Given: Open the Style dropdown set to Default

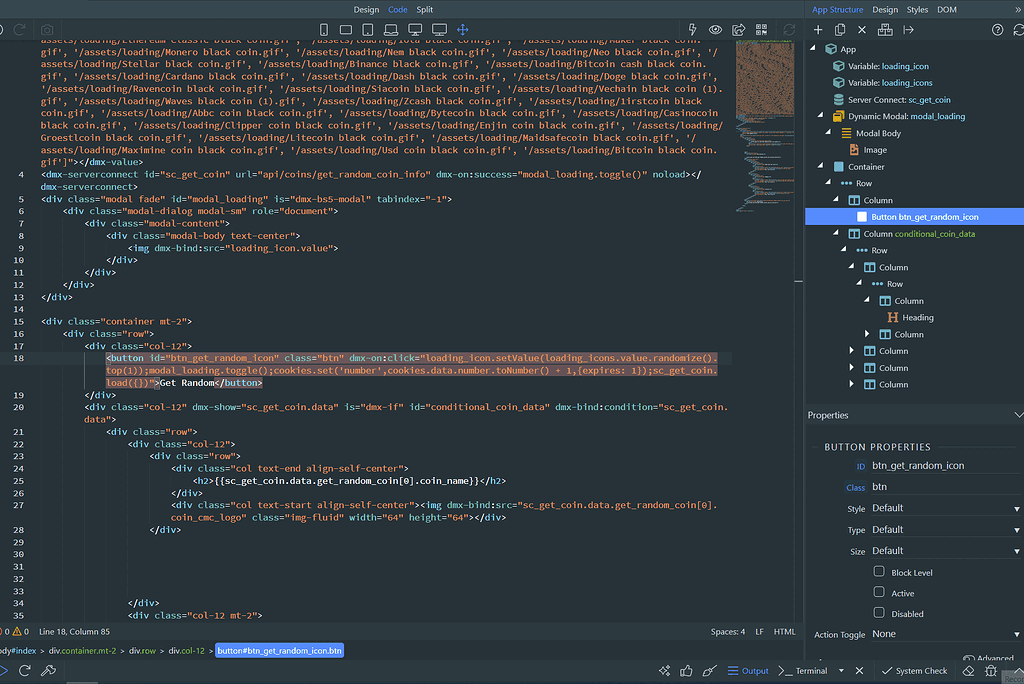Looking at the screenshot, I should (x=945, y=507).
